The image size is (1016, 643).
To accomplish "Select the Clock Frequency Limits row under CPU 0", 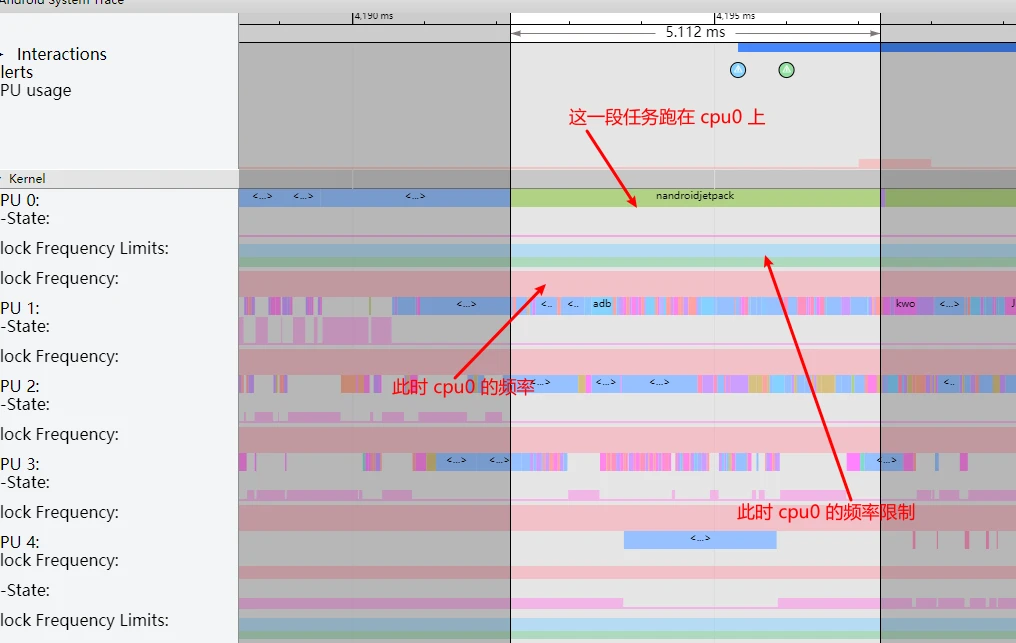I will 85,248.
